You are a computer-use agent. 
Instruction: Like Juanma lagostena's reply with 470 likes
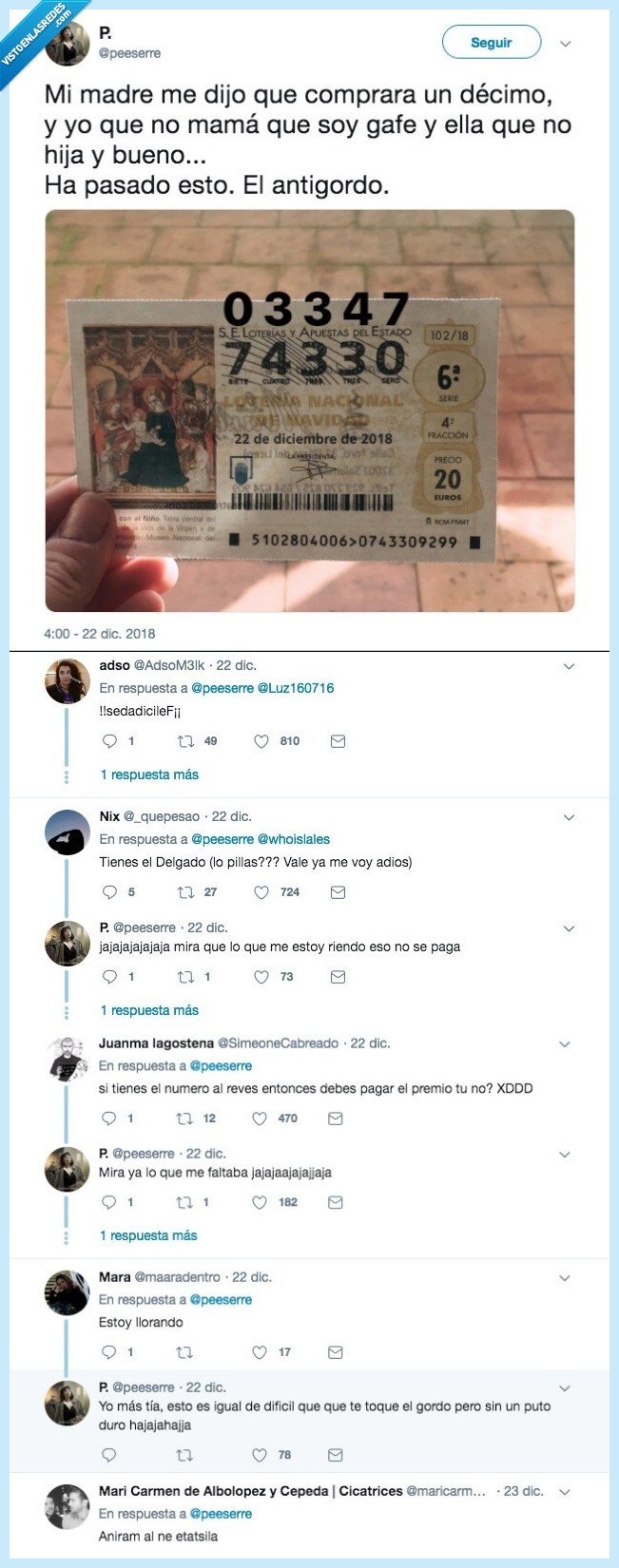pyautogui.click(x=260, y=1119)
